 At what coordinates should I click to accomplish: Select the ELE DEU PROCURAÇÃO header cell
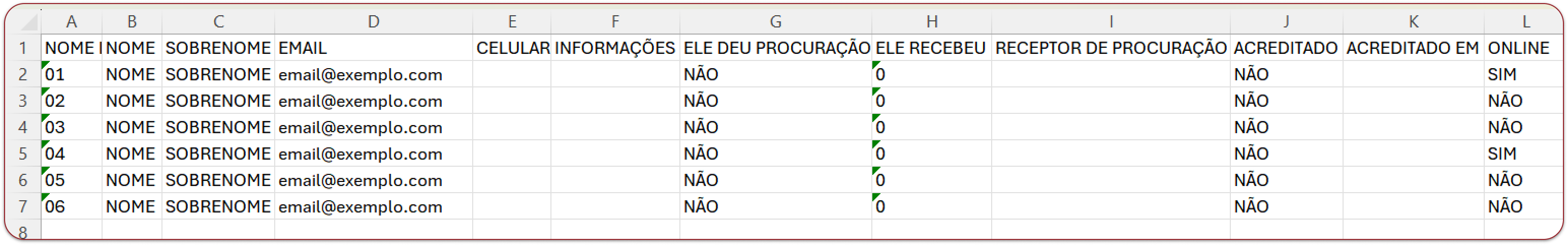pyautogui.click(x=775, y=48)
